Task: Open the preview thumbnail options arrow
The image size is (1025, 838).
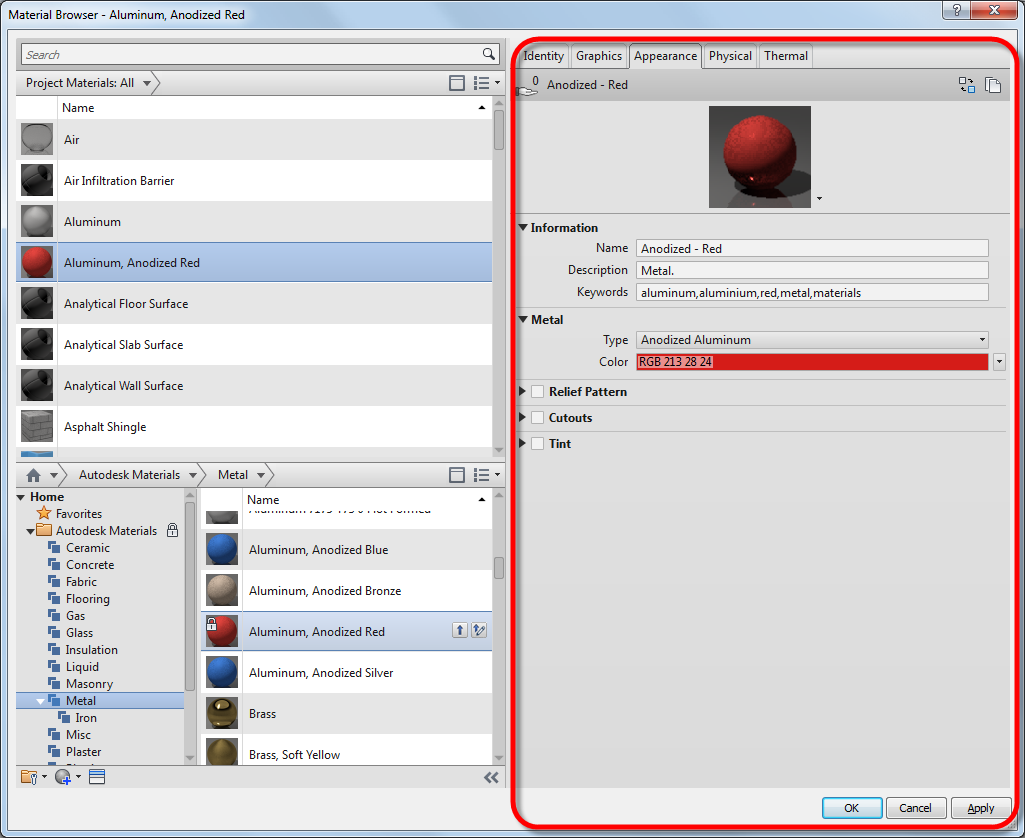Action: point(819,198)
